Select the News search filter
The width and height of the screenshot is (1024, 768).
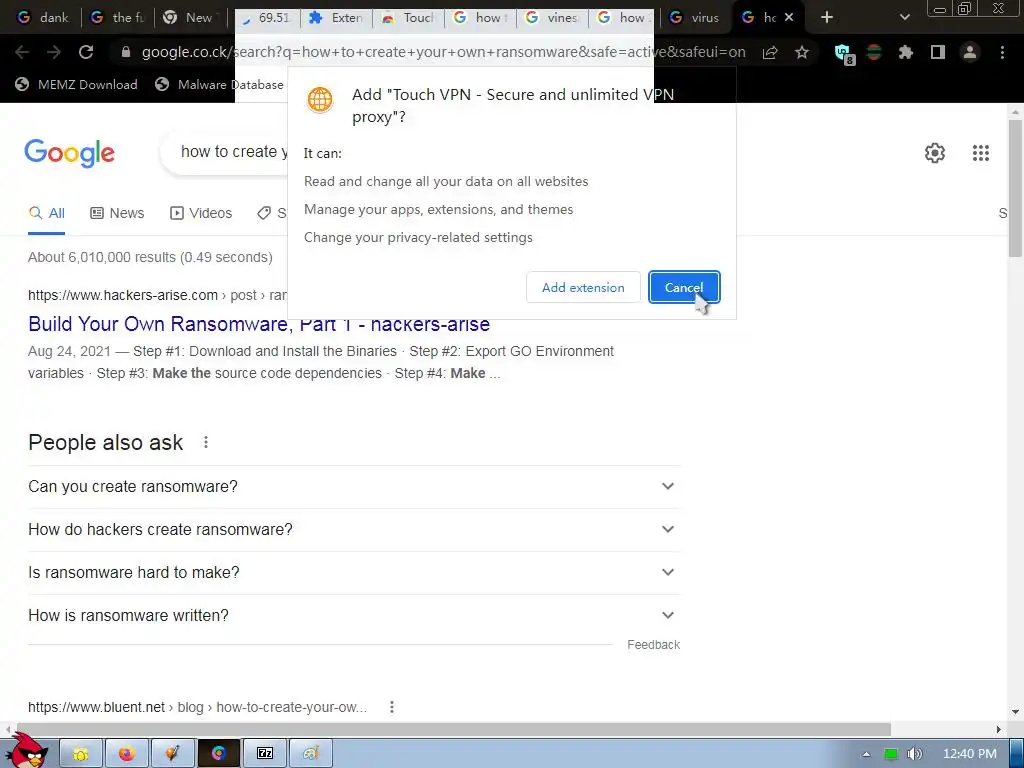pos(117,213)
